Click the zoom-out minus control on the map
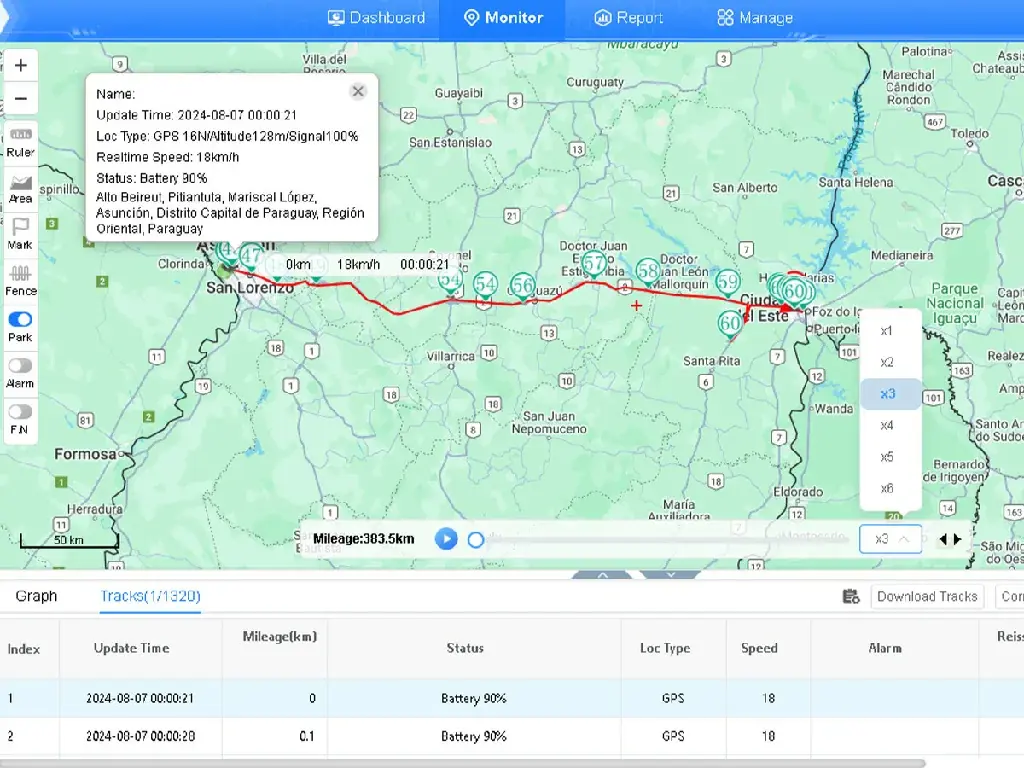Screen dimensions: 1024x768 pyautogui.click(x=20, y=98)
